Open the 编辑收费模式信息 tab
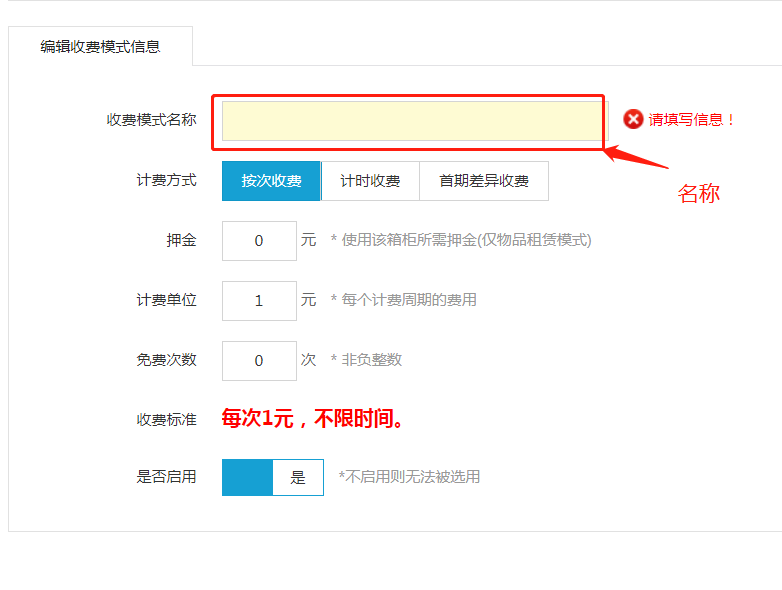Viewport: 782px width, 590px height. [x=100, y=46]
